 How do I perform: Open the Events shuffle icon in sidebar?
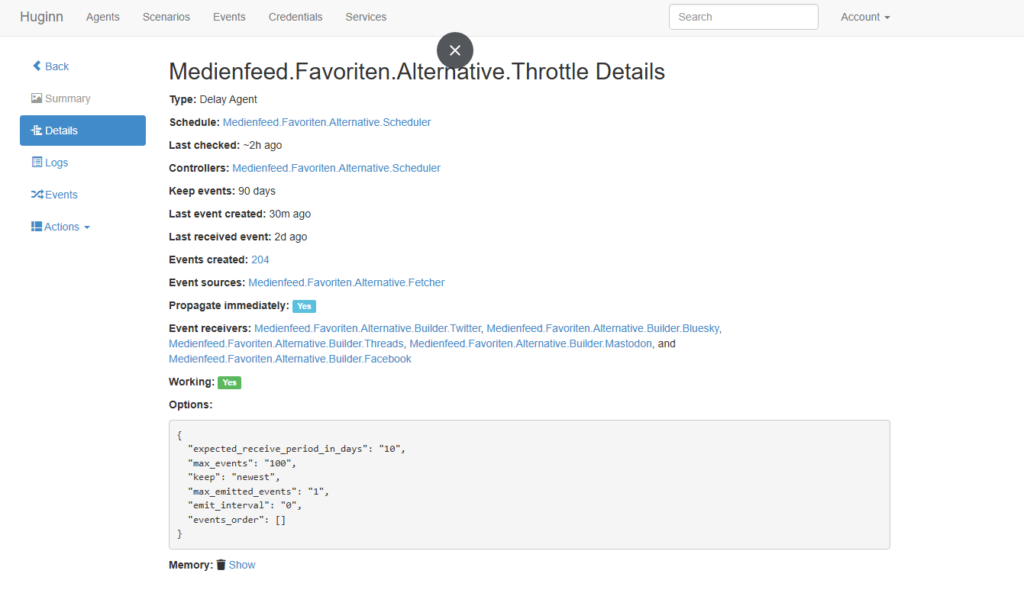[x=37, y=195]
